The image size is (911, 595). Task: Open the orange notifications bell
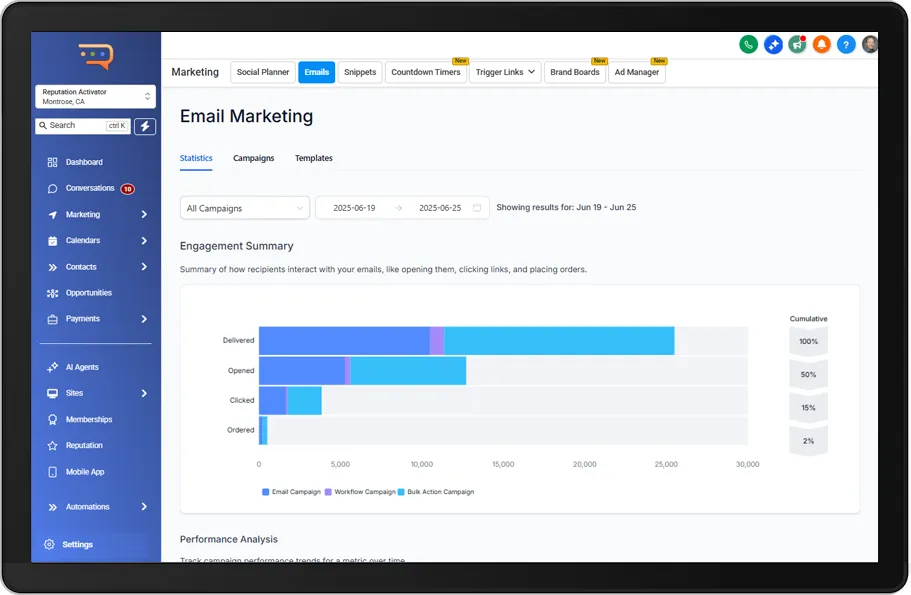[x=822, y=44]
